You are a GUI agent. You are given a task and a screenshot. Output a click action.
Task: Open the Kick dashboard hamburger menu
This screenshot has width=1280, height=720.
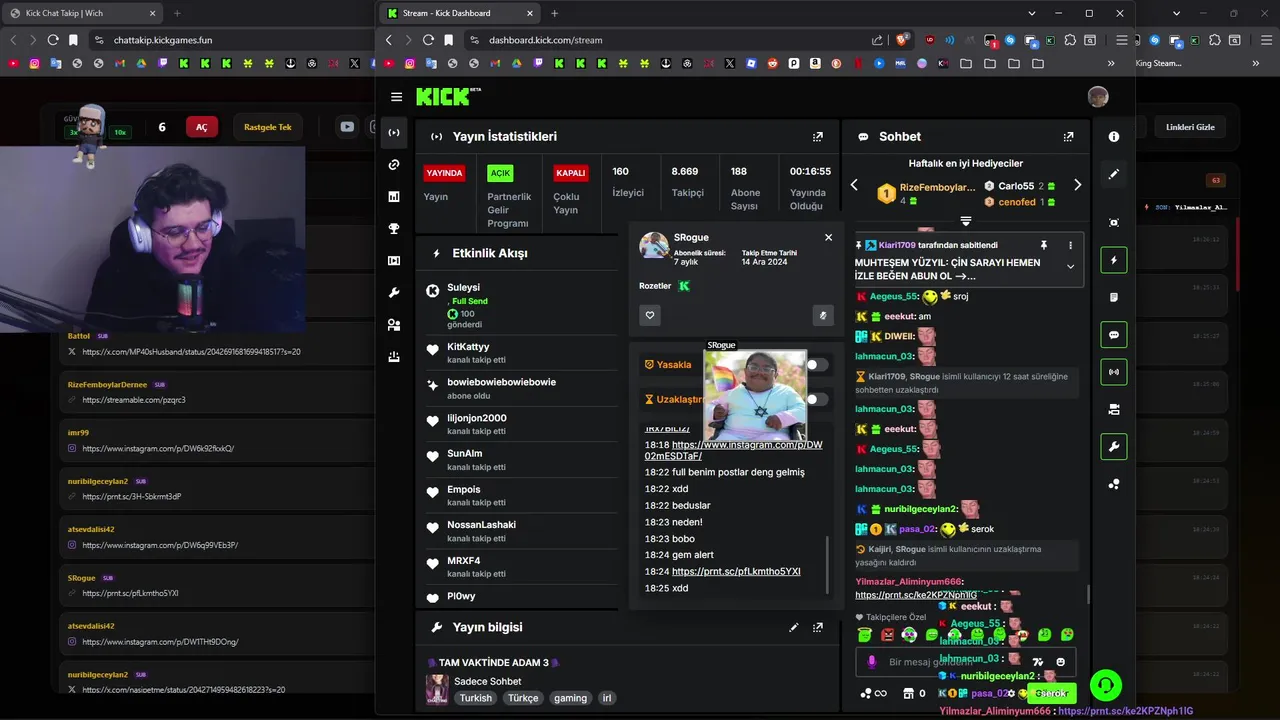(x=397, y=97)
